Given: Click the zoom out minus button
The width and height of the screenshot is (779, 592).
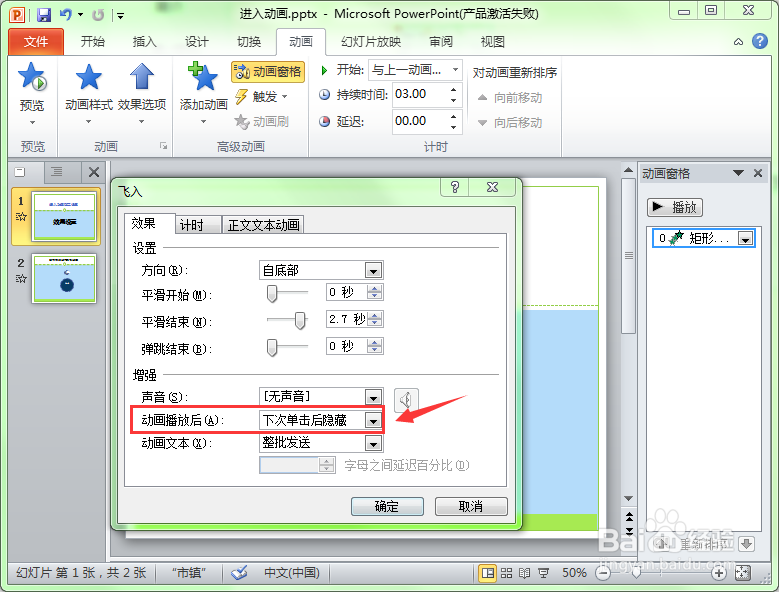Looking at the screenshot, I should coord(603,574).
